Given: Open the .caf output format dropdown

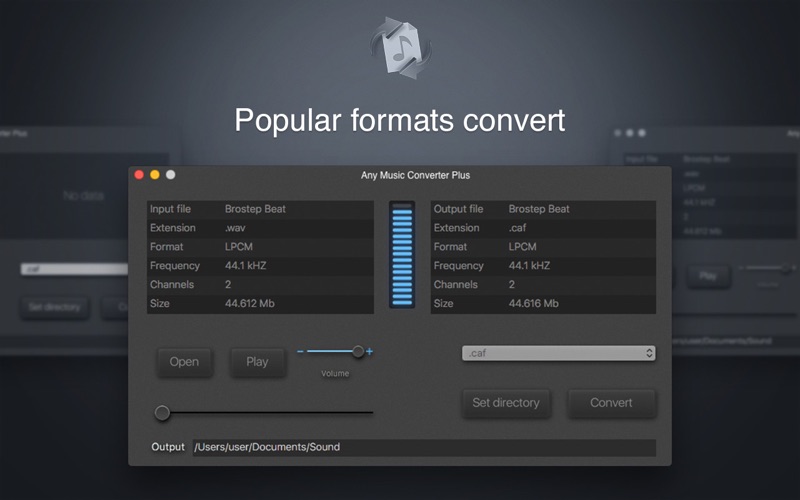Looking at the screenshot, I should tap(559, 353).
